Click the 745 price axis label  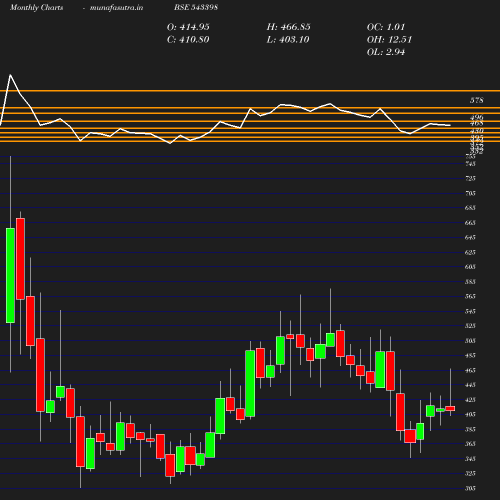(470, 164)
